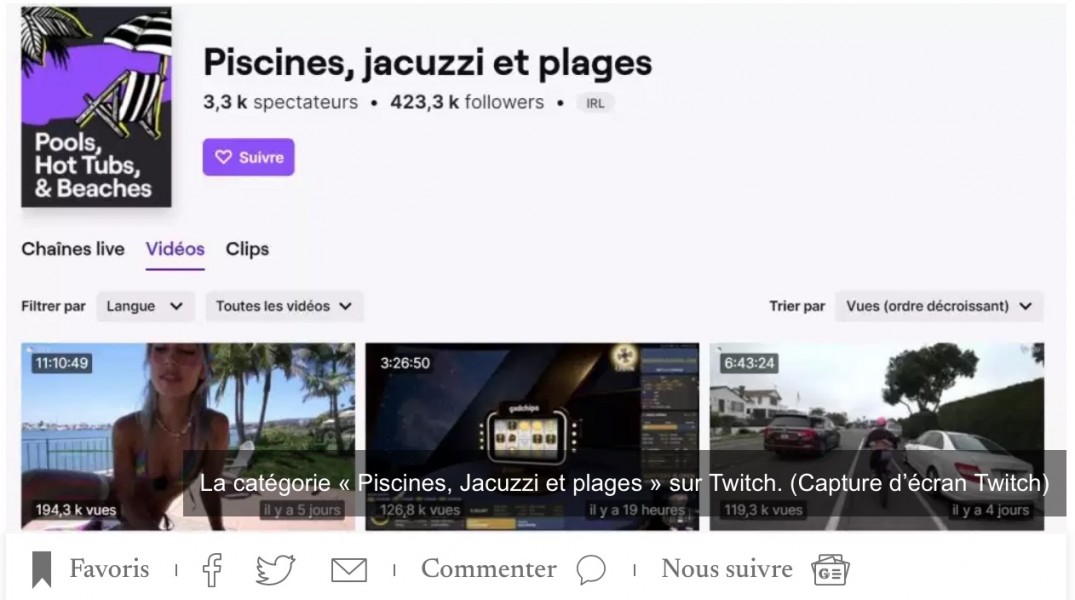Open the Langue filter dropdown
1075x600 pixels.
pyautogui.click(x=145, y=306)
